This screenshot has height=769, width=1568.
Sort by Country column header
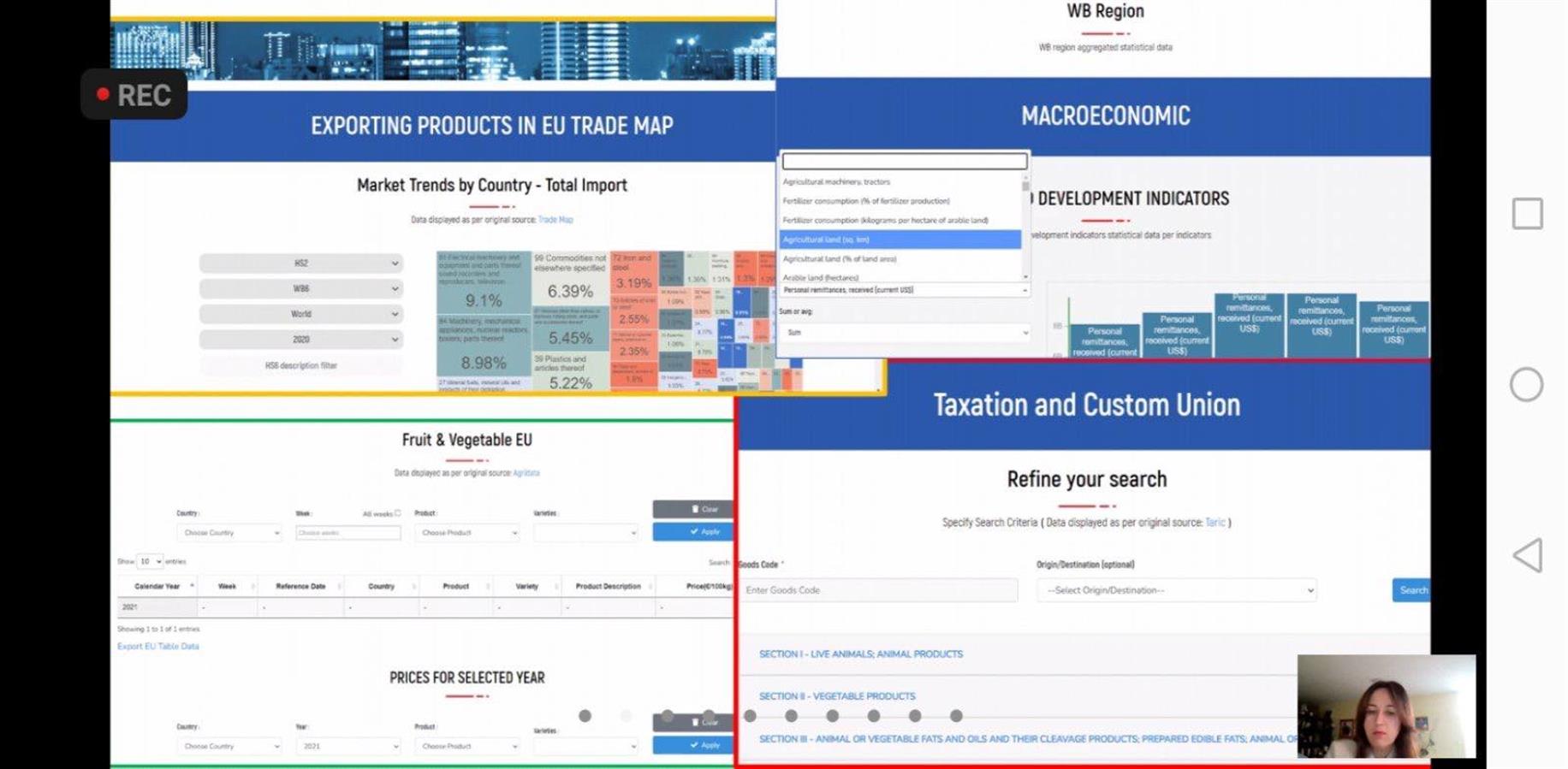(x=382, y=587)
